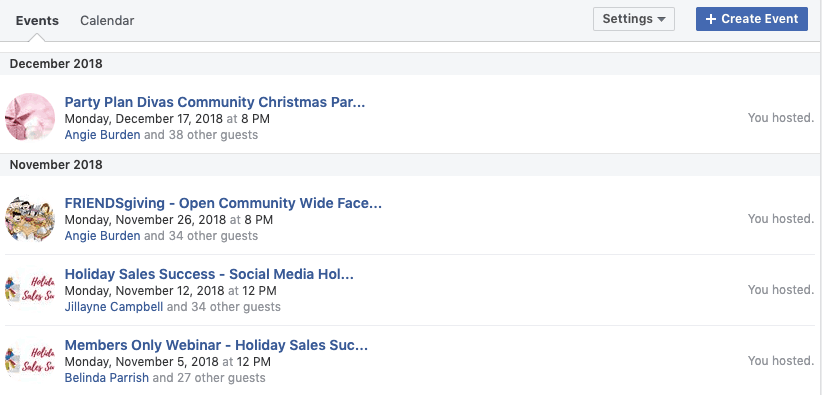
Task: Click the plus icon on Create Event
Action: click(x=711, y=19)
